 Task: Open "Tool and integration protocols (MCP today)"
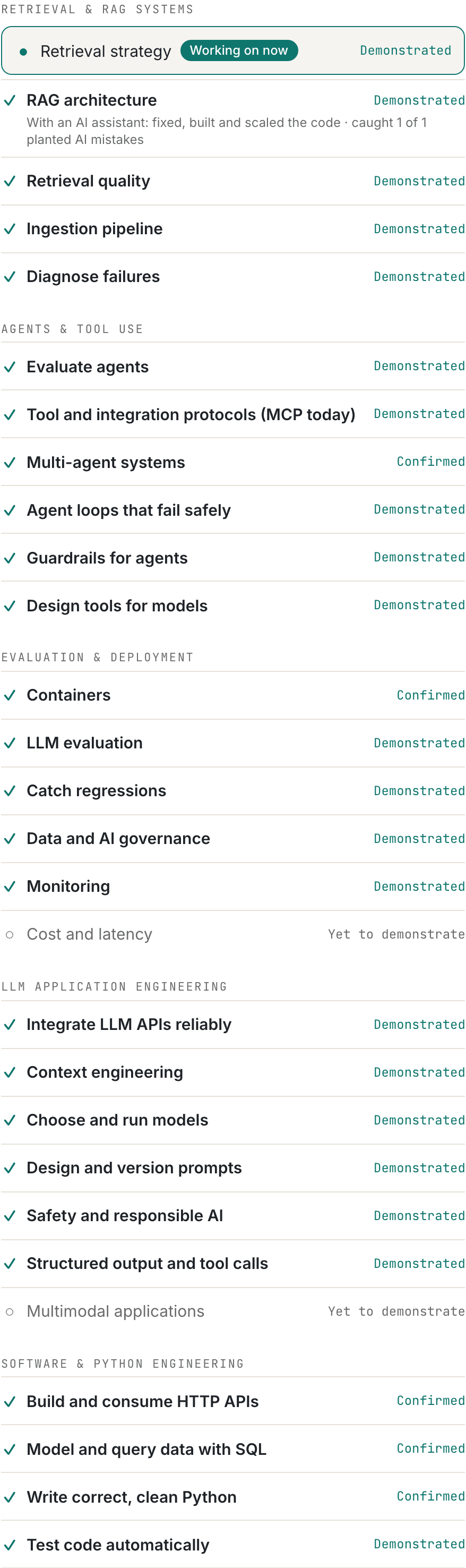click(x=191, y=414)
